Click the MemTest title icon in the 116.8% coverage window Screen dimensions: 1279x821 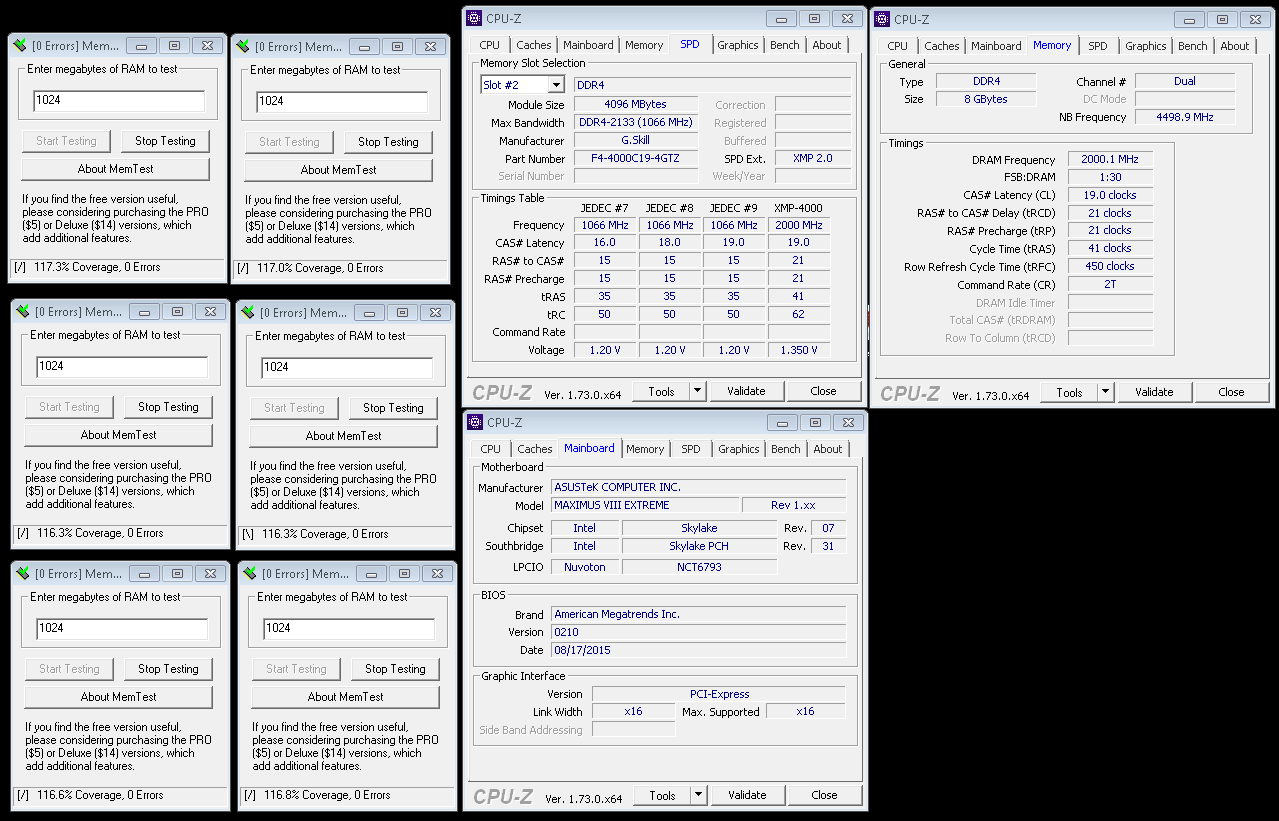coord(250,574)
